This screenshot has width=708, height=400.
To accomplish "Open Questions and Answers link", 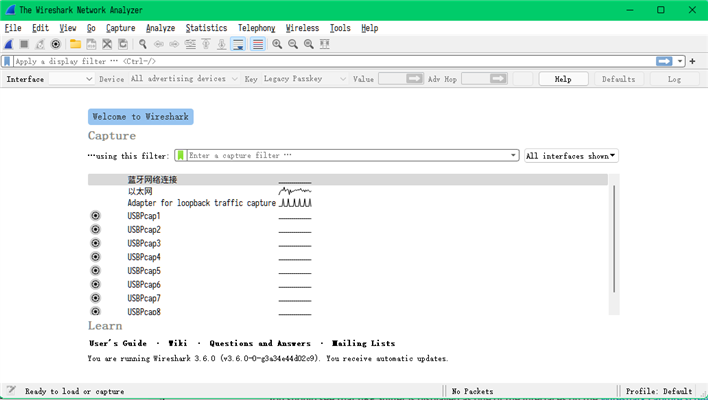I will tap(260, 343).
